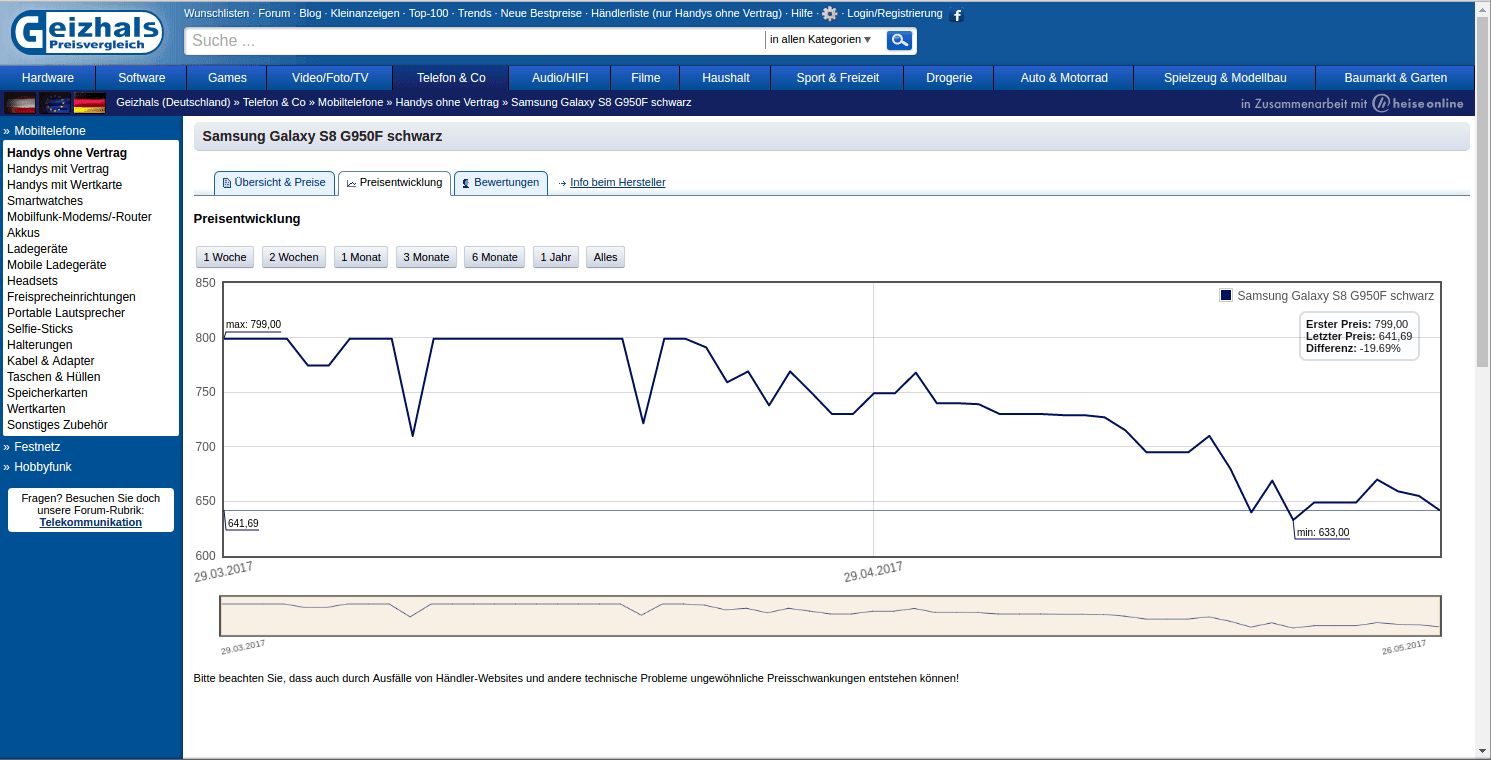Open the Facebook icon link

coord(957,15)
